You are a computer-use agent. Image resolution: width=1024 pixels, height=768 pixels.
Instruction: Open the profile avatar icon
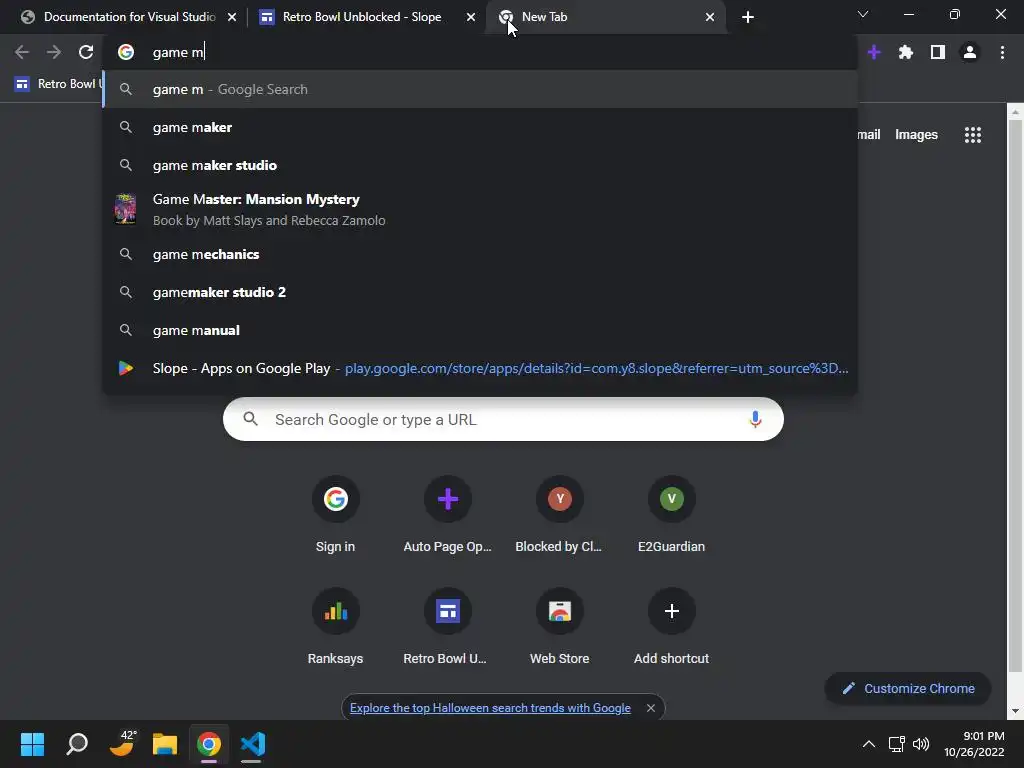(970, 52)
